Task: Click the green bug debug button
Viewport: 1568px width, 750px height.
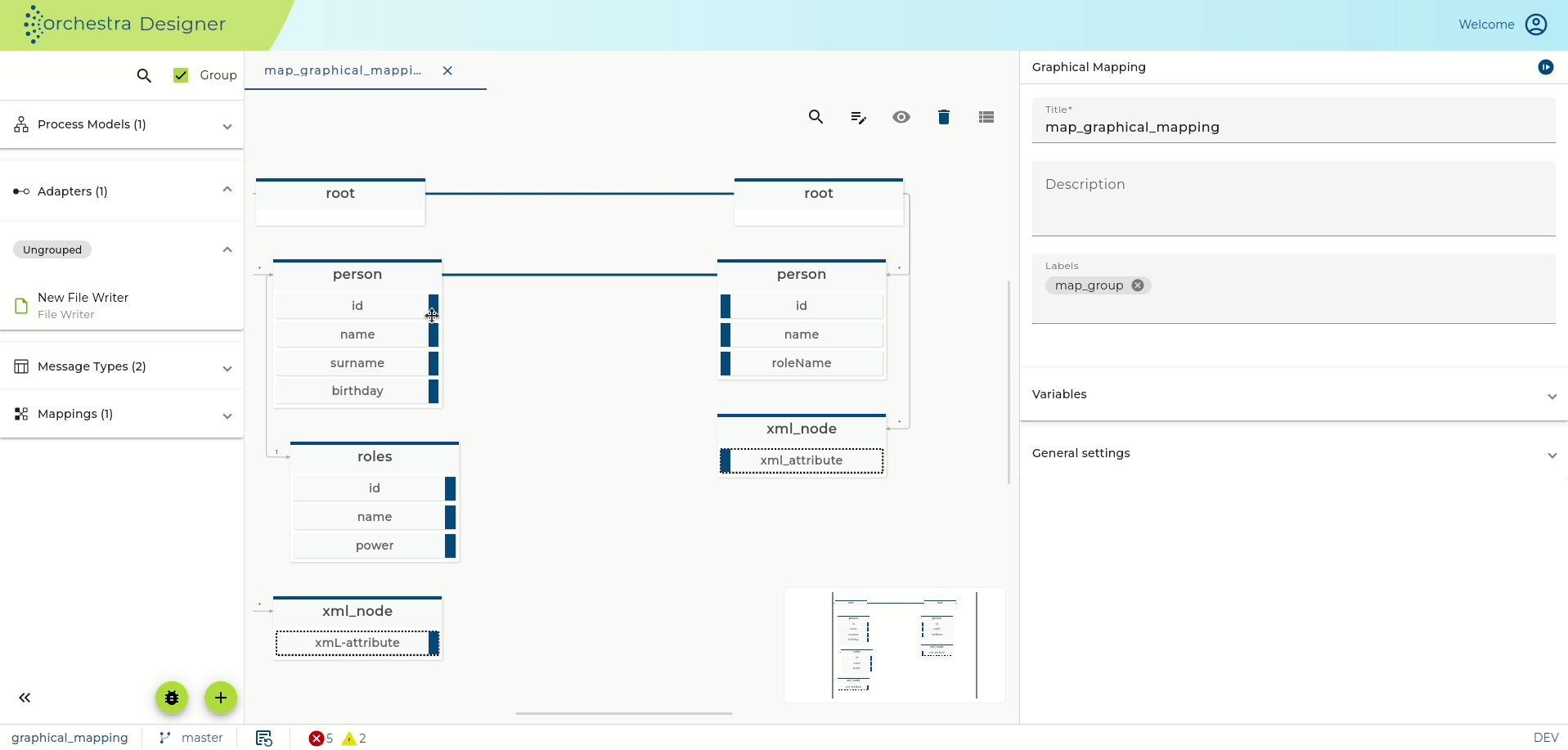Action: (172, 698)
